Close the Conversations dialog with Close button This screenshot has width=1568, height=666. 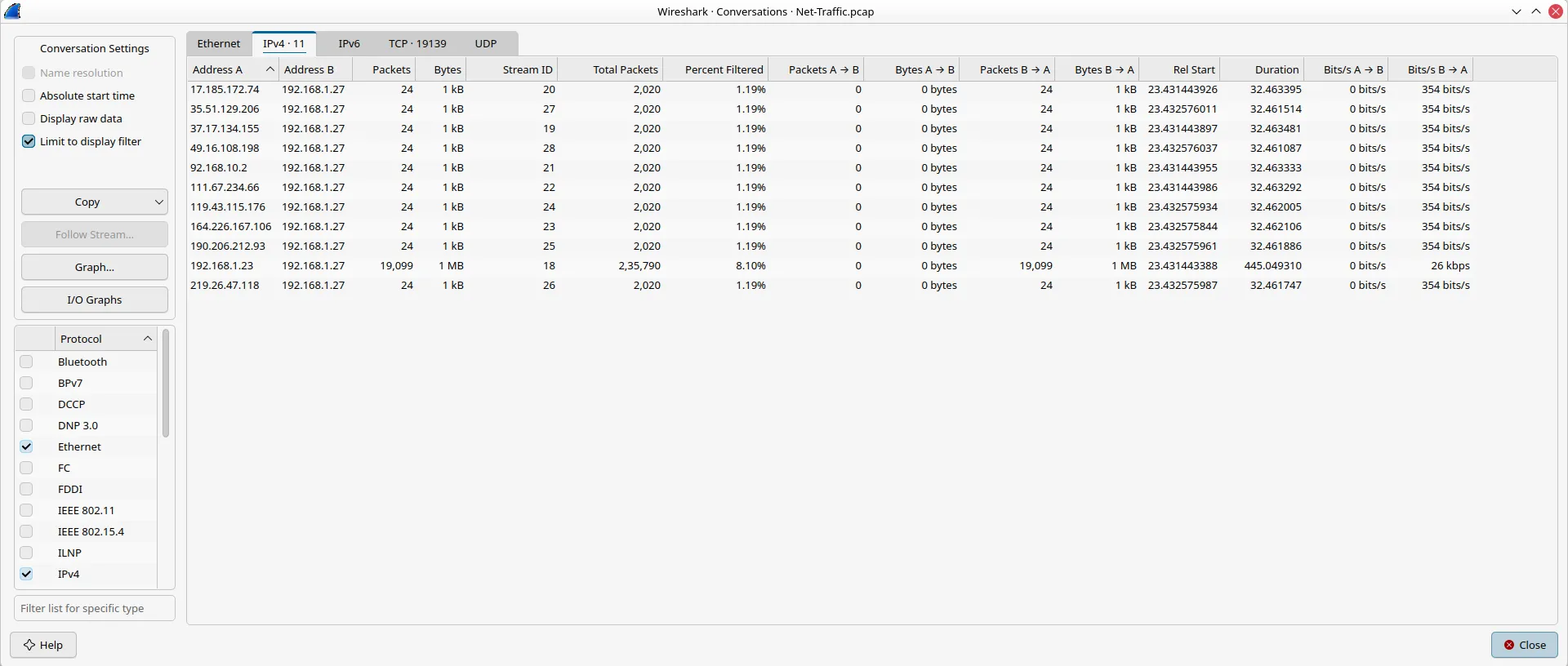(1524, 645)
